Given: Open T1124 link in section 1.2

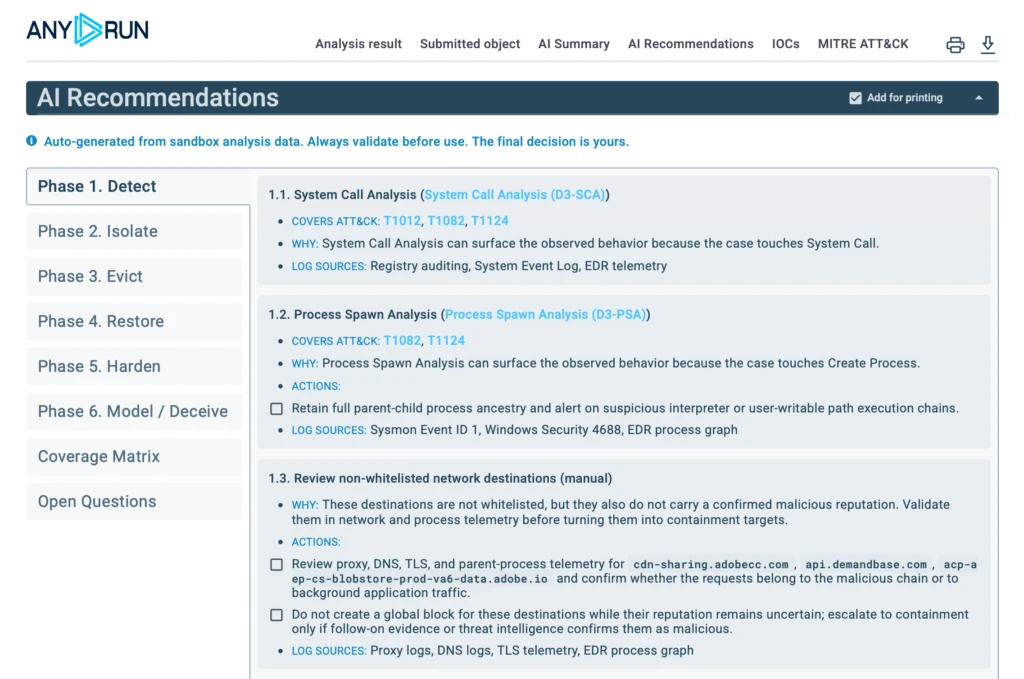Looking at the screenshot, I should click(x=446, y=341).
